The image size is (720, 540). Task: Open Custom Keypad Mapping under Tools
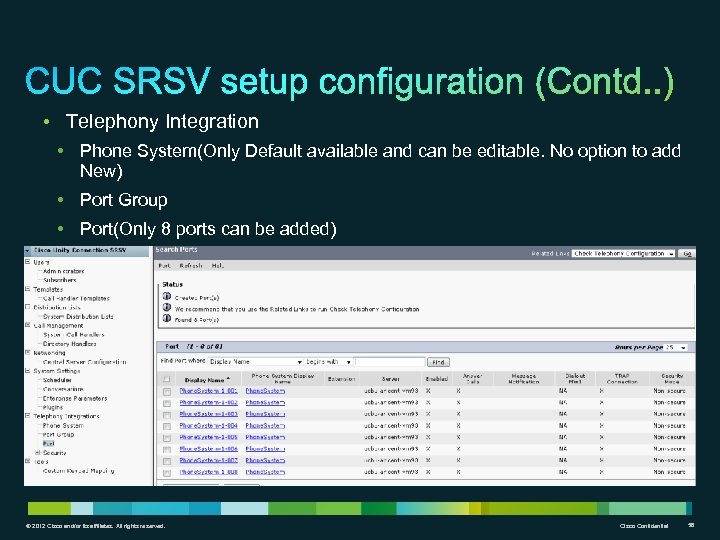tap(79, 471)
